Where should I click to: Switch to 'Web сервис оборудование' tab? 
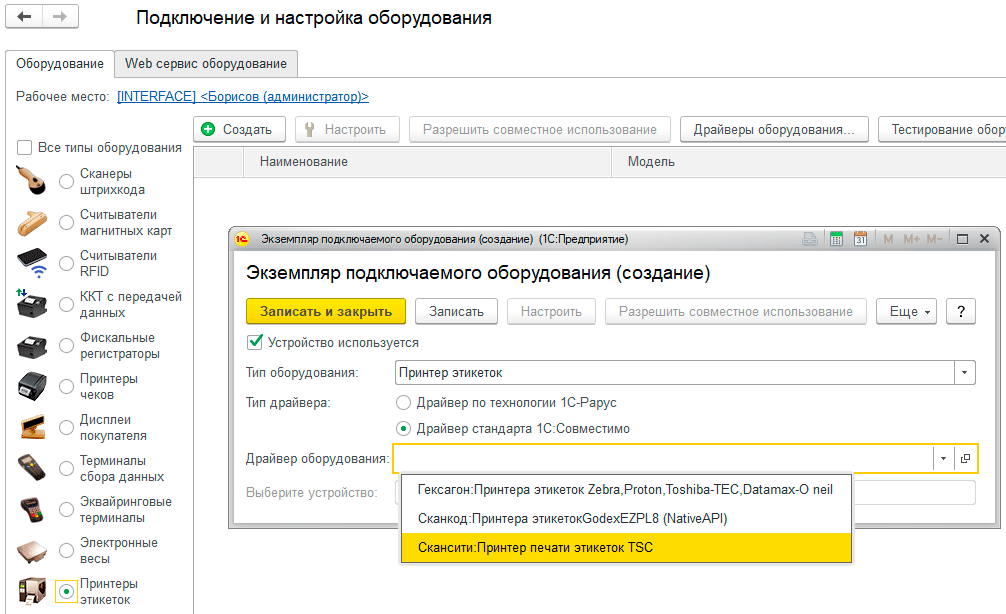[x=206, y=64]
